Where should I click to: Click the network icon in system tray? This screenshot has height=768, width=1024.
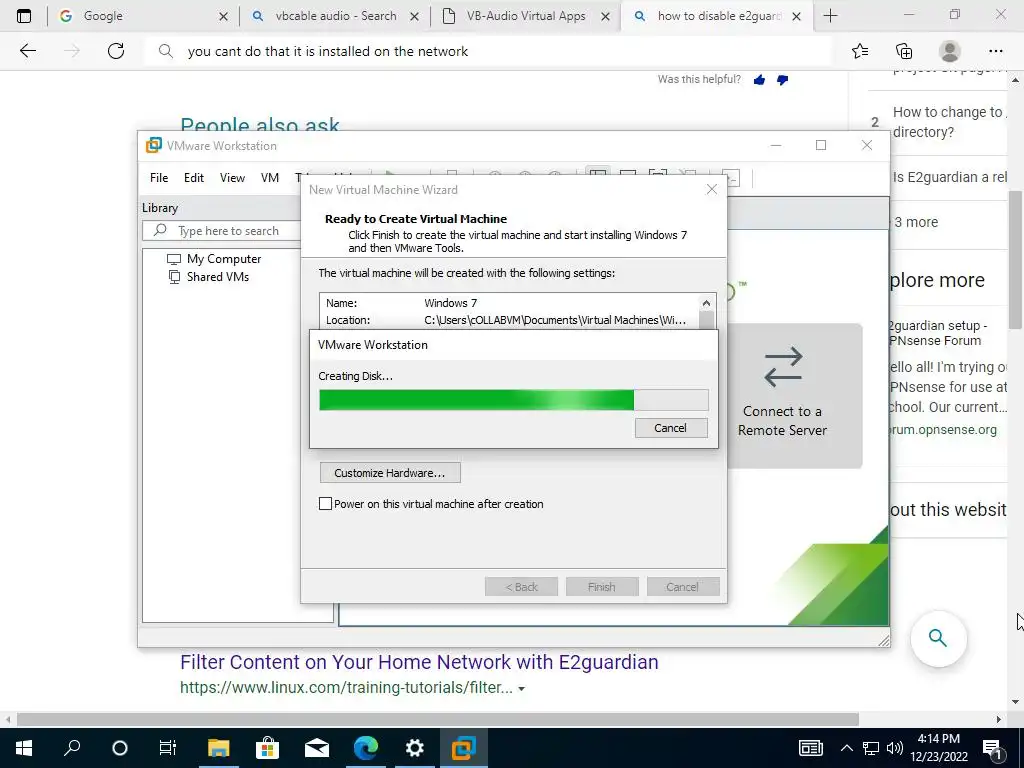[x=871, y=748]
